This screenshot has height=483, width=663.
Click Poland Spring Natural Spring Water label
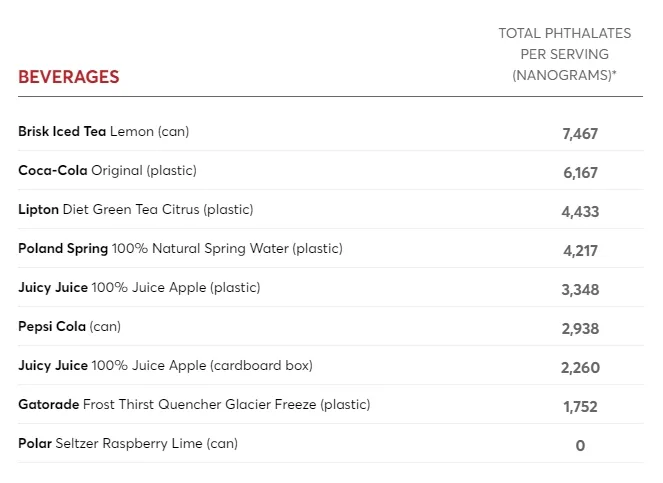[180, 248]
